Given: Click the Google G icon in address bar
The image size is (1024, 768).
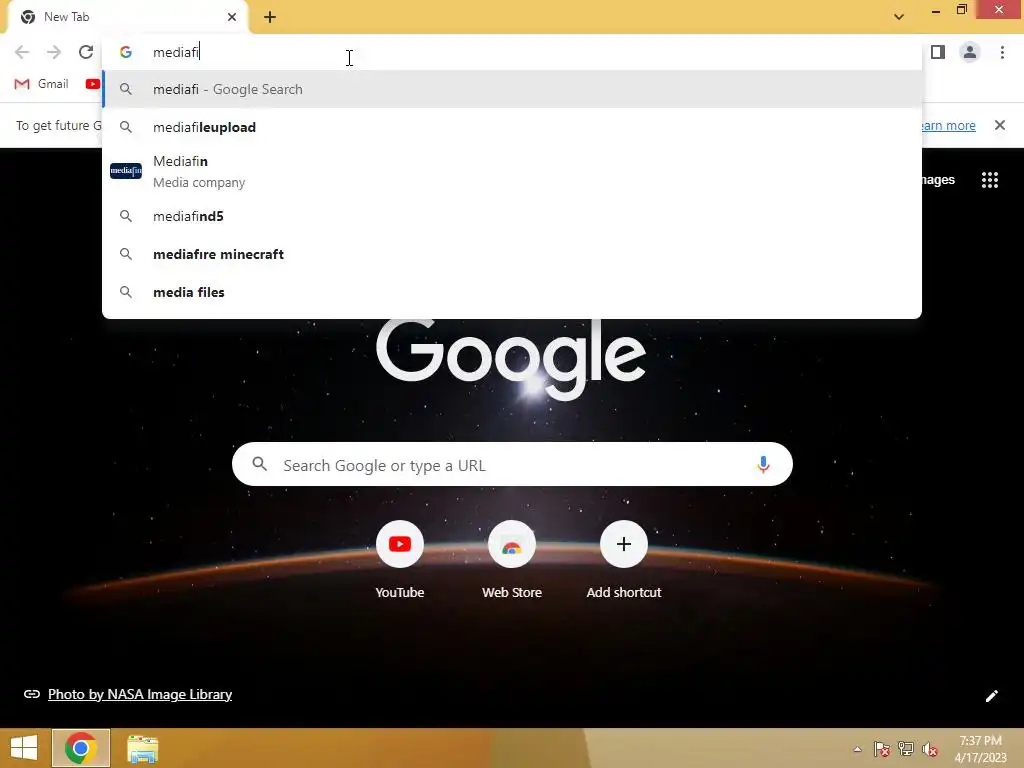Looking at the screenshot, I should tap(125, 52).
